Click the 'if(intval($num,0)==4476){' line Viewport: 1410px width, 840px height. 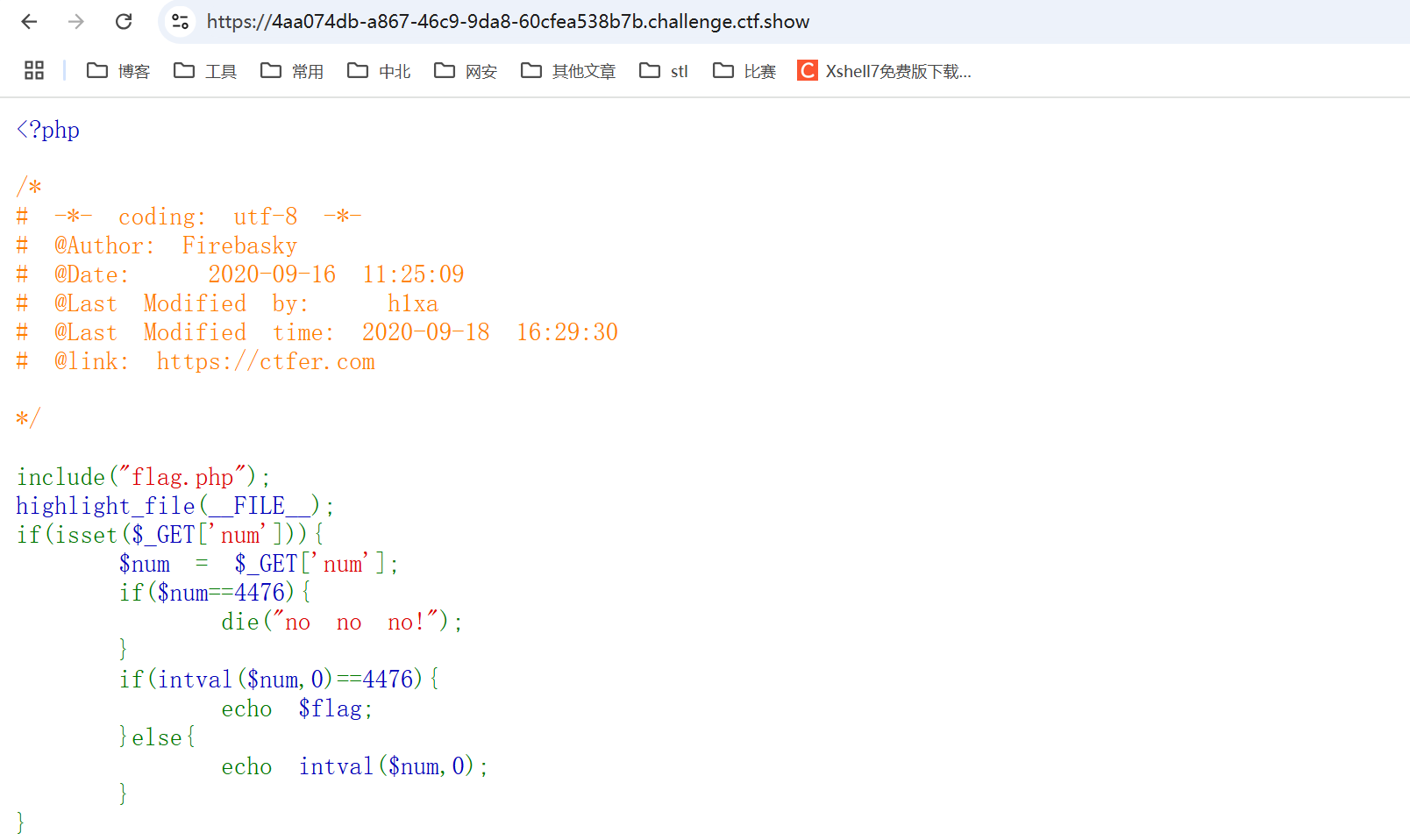[x=280, y=680]
